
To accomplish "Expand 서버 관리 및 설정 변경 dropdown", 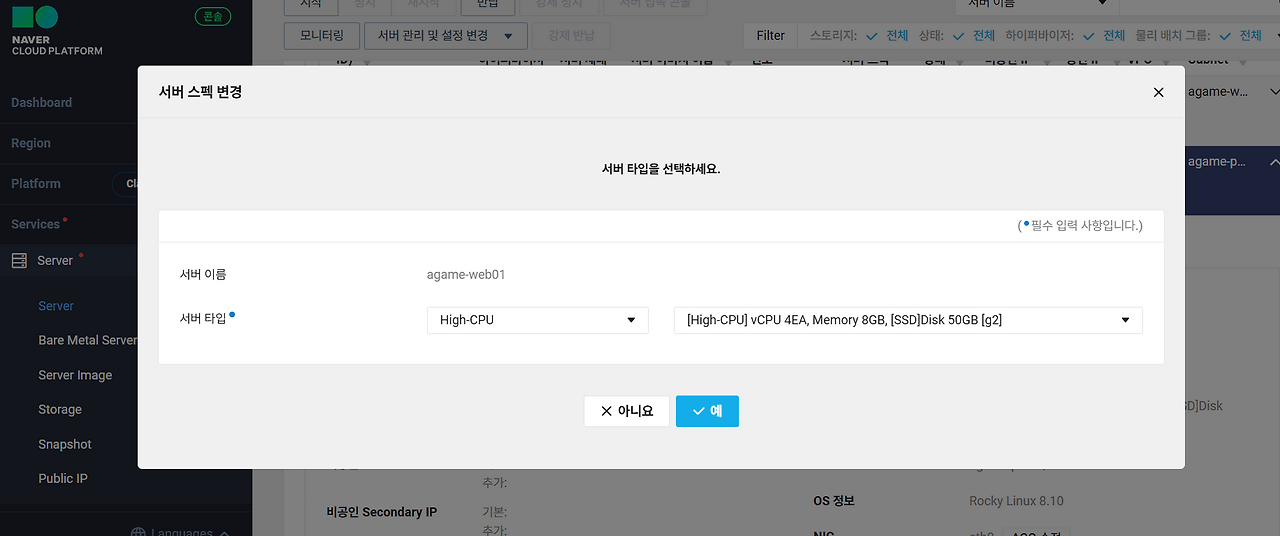I will (445, 36).
